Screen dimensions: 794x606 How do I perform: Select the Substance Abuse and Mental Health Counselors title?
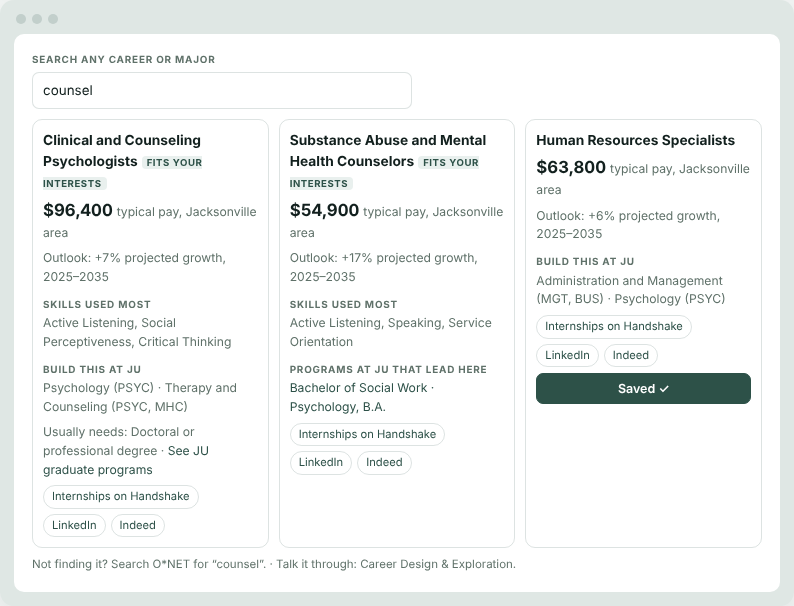(388, 150)
